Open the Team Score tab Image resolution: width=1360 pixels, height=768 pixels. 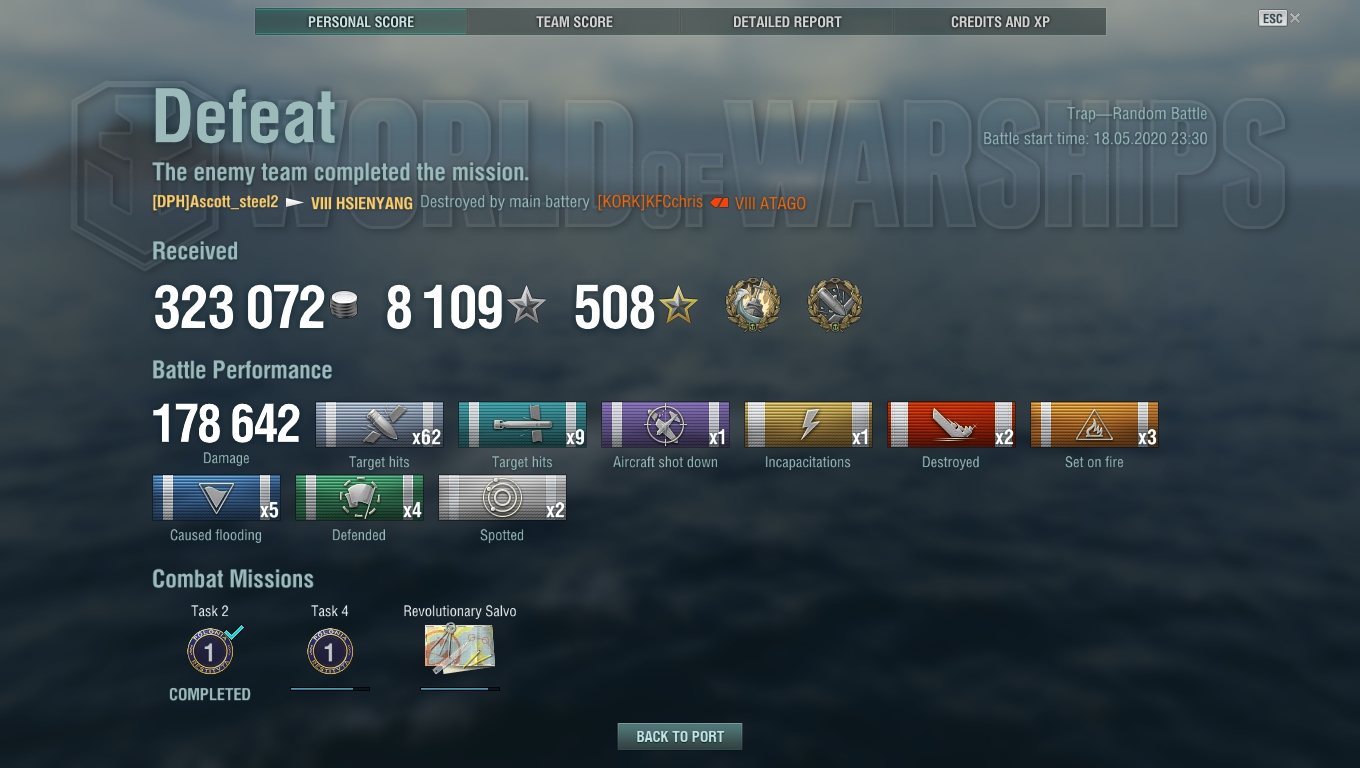point(574,21)
